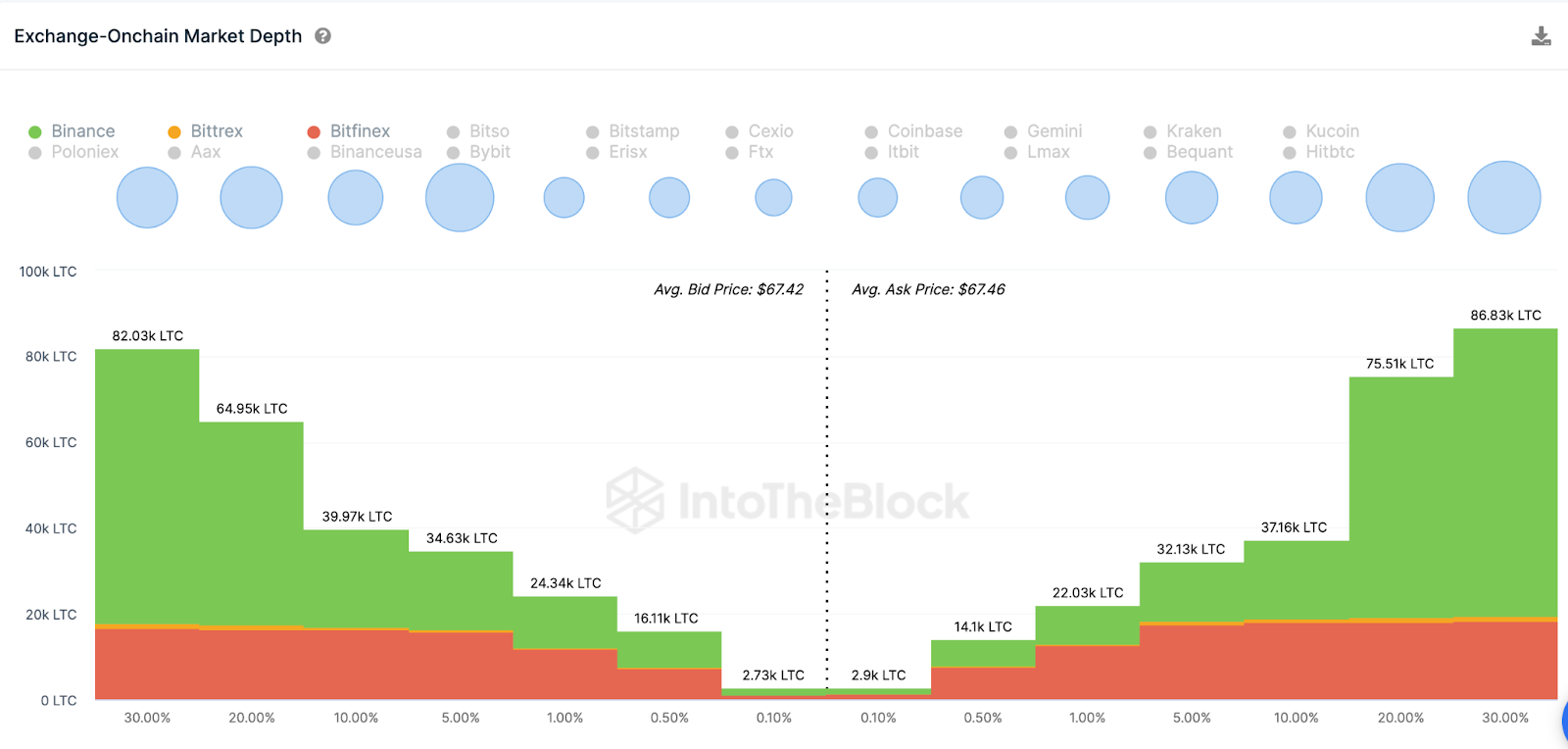This screenshot has width=1568, height=749.
Task: Click the download chart icon
Action: 1541,37
